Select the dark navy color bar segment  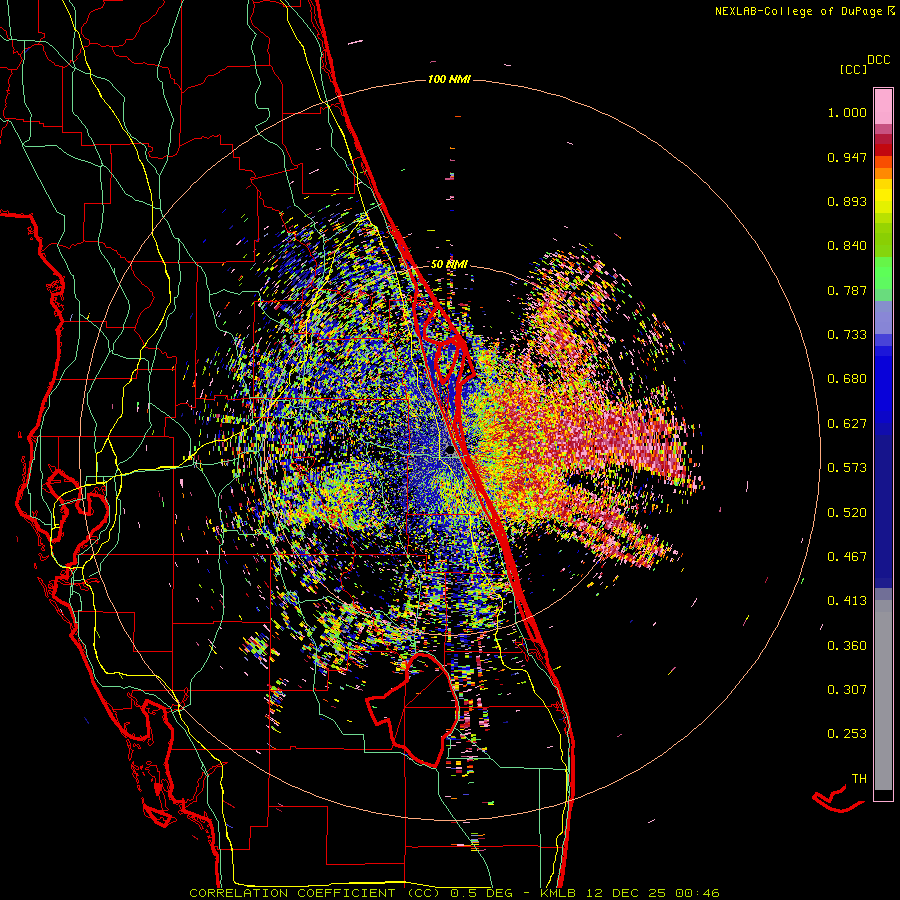883,506
